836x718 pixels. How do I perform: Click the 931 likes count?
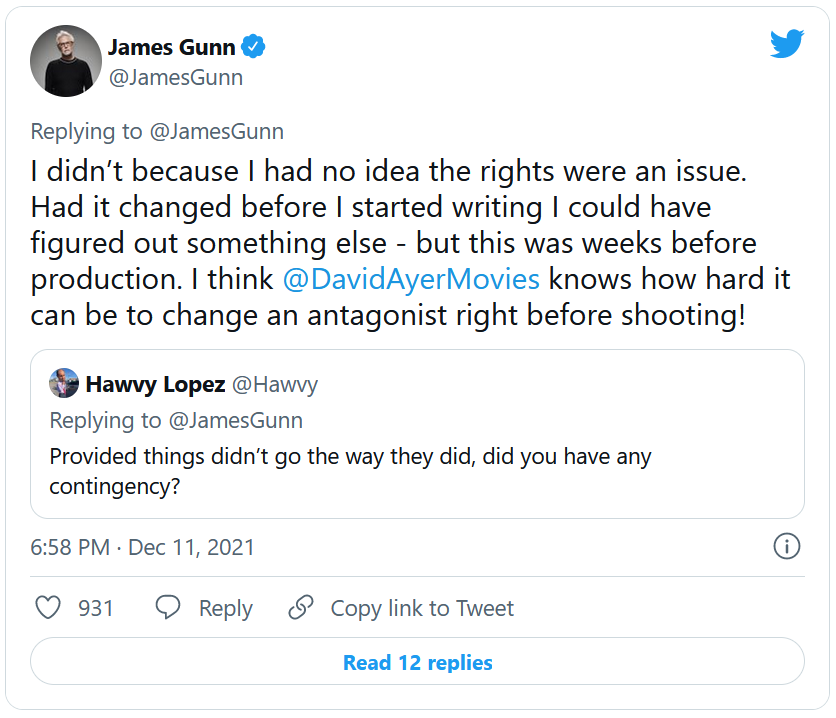point(96,608)
